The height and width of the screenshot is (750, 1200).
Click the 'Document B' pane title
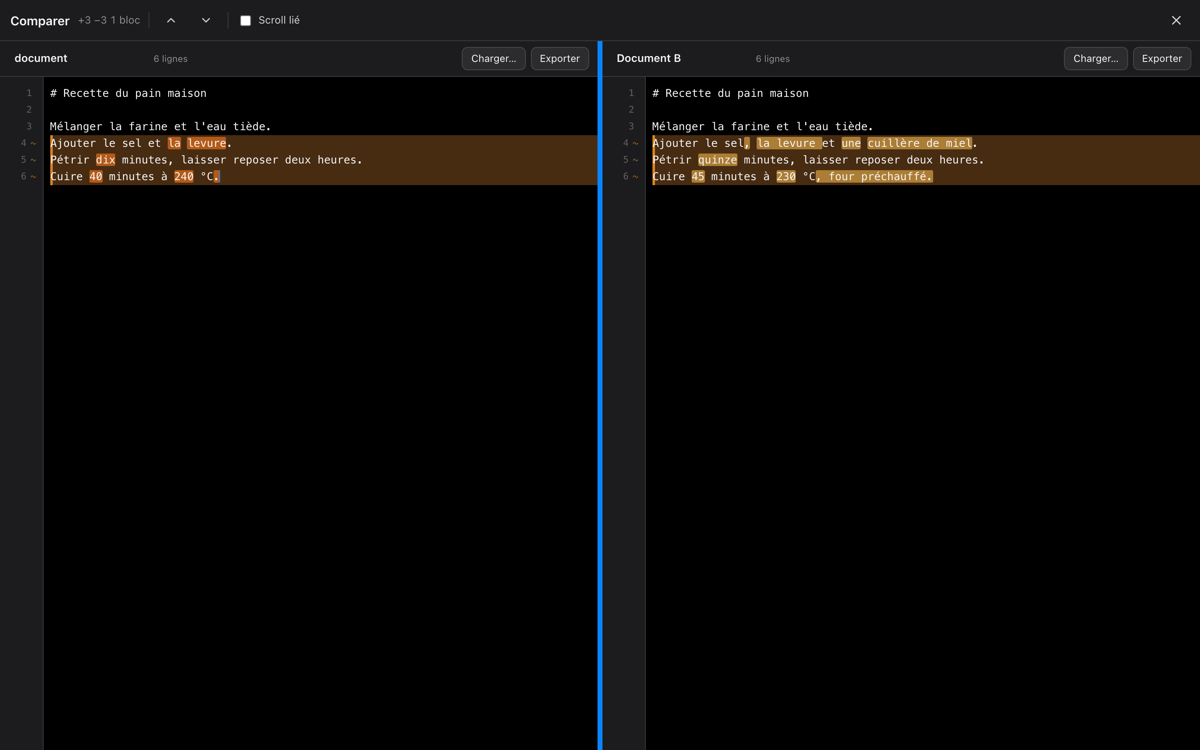pyautogui.click(x=648, y=58)
